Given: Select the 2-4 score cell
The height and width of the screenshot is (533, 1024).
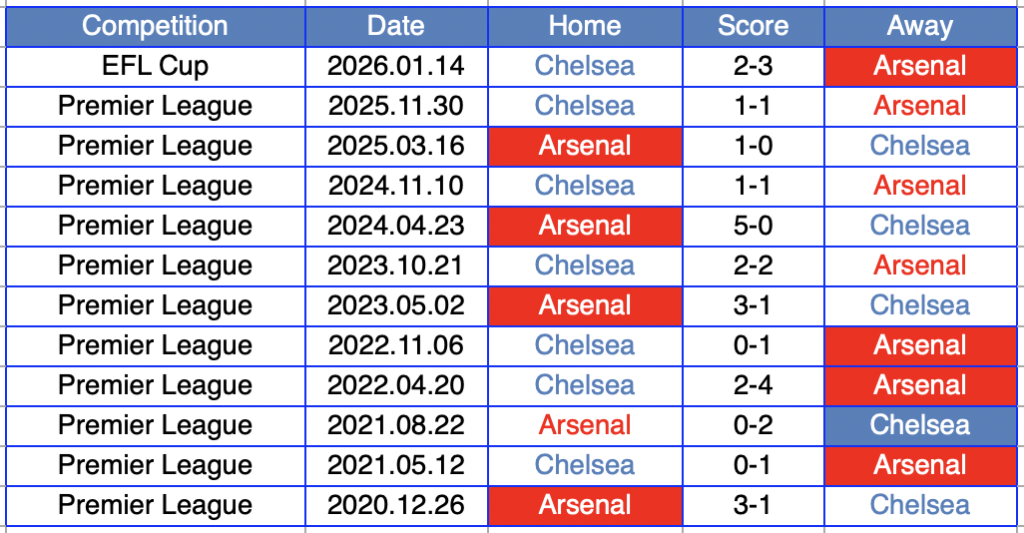Looking at the screenshot, I should pos(753,385).
